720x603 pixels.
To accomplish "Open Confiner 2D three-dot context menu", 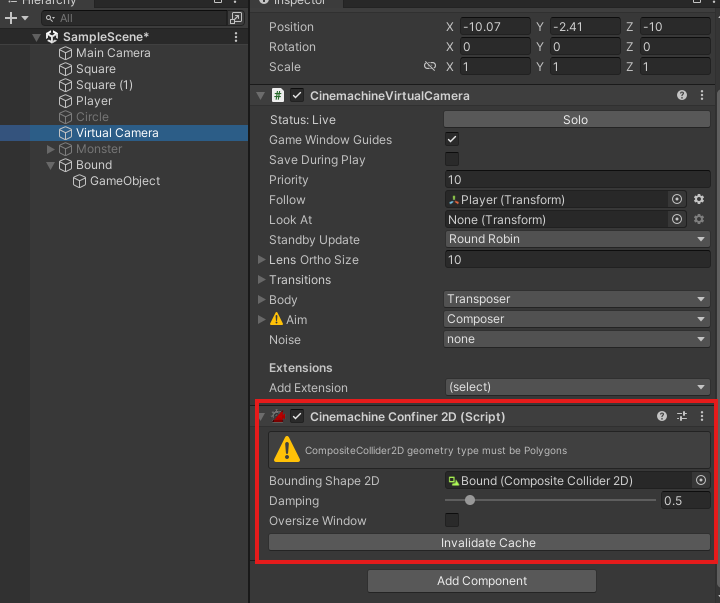I will click(x=702, y=416).
